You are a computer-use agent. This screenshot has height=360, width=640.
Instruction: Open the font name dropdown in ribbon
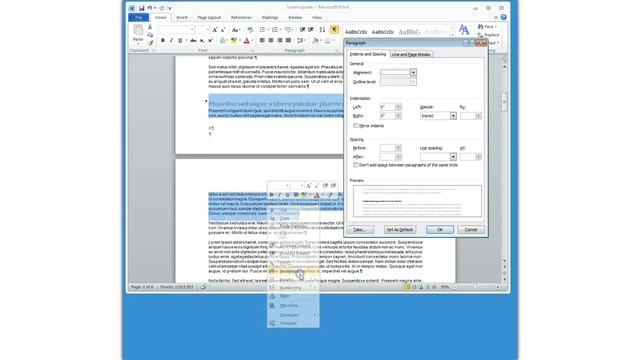(x=192, y=30)
